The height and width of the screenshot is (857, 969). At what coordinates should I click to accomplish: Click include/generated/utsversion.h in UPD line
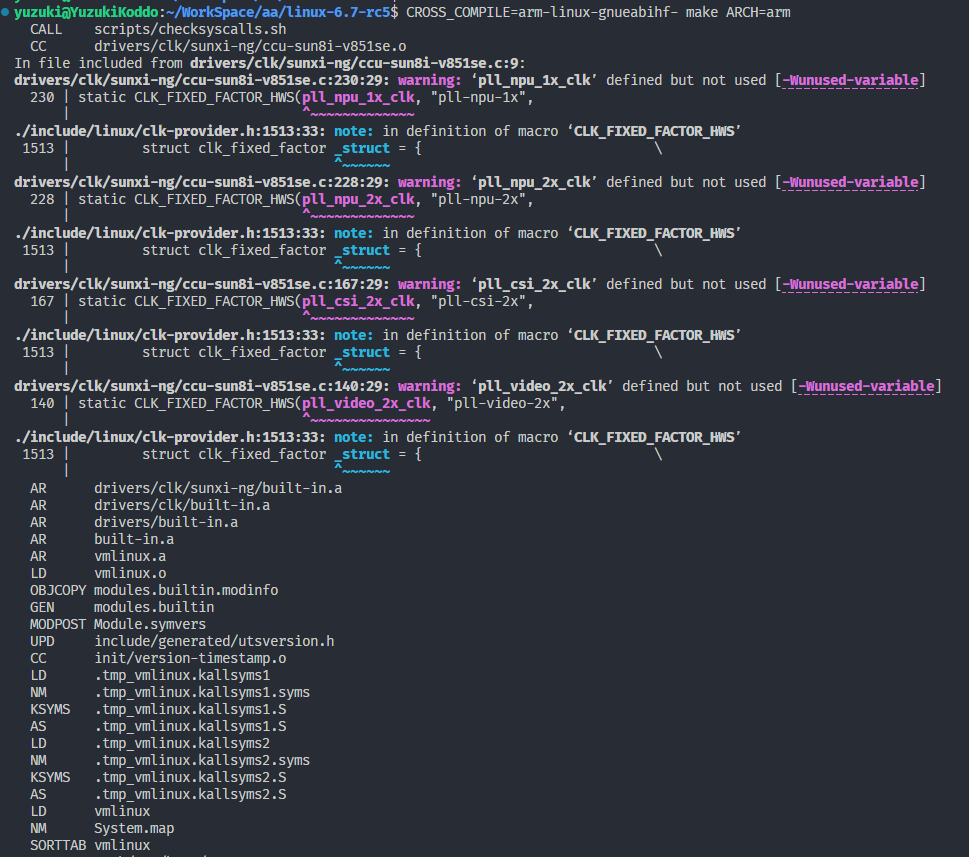click(x=214, y=641)
